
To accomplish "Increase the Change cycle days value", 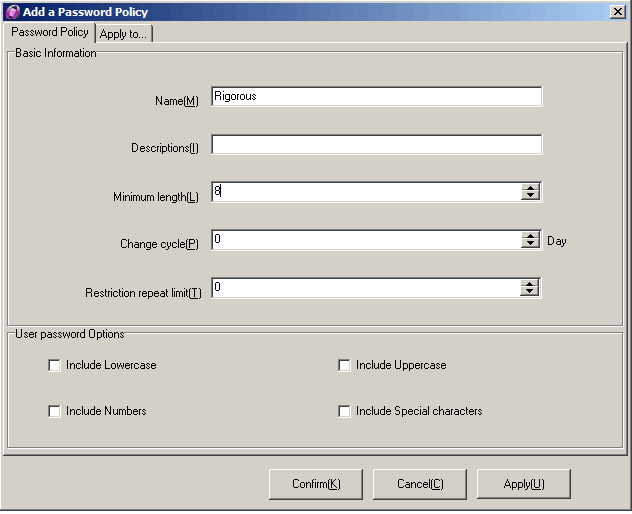I will 530,235.
